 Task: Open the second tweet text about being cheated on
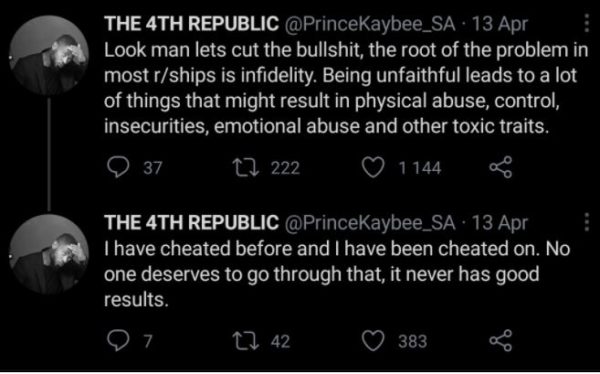click(x=337, y=274)
